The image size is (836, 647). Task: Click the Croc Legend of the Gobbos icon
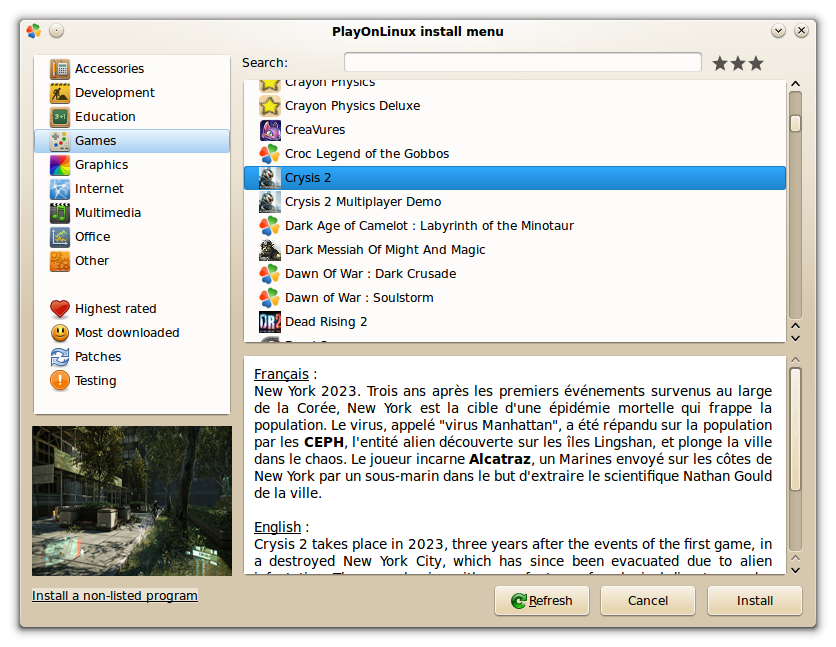point(270,154)
